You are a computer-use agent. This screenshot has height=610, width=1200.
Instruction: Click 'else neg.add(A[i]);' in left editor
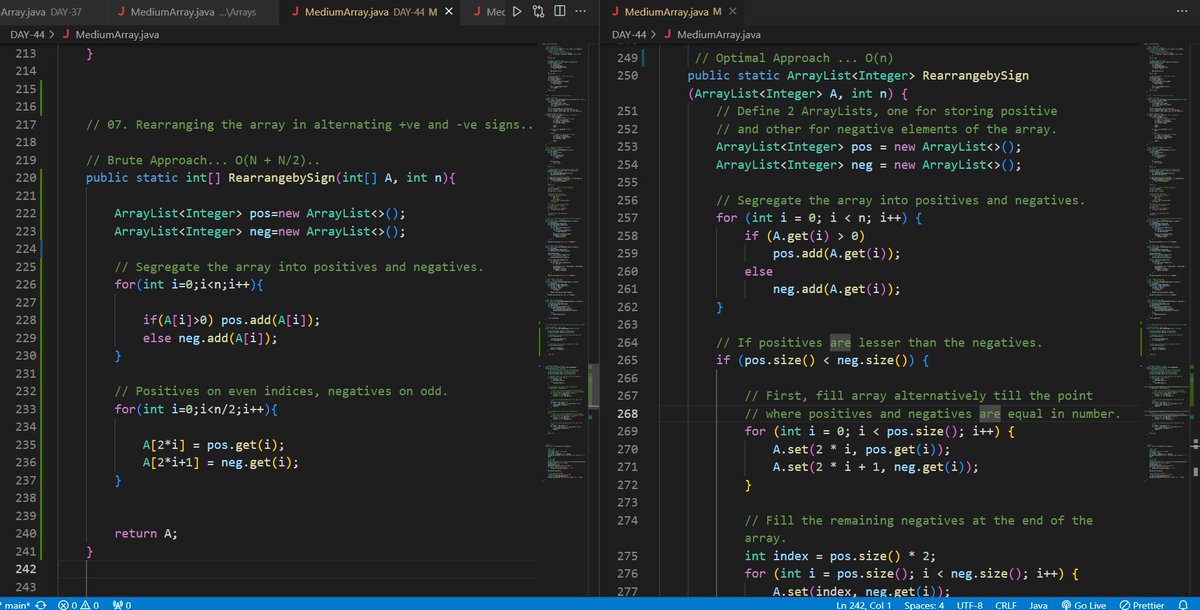[x=210, y=338]
